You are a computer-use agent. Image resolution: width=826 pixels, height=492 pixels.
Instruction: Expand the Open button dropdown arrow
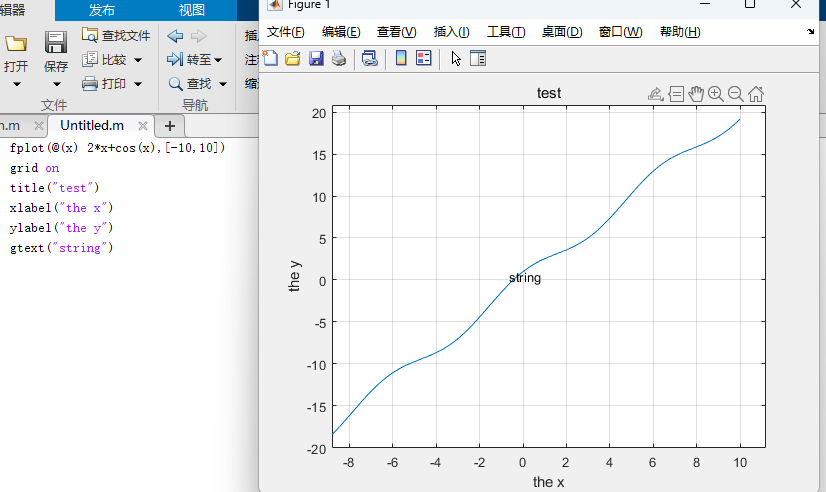(16, 84)
